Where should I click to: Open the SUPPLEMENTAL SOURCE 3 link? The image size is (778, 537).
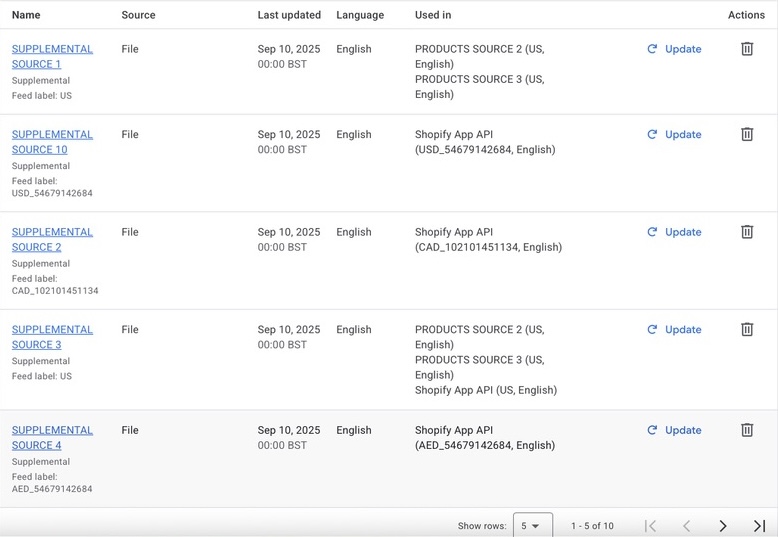tap(52, 336)
